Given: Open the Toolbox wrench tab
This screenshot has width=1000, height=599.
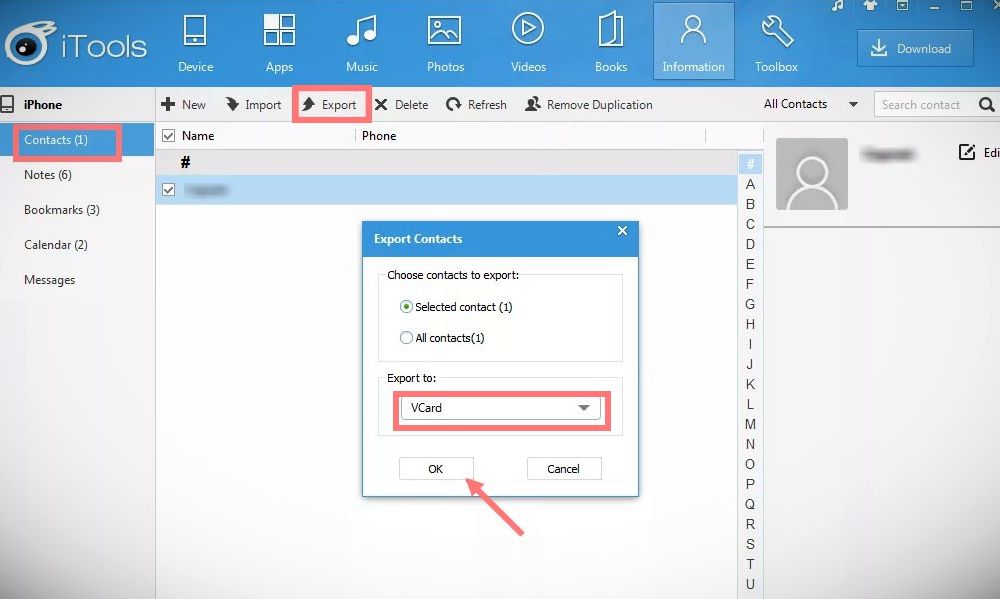Looking at the screenshot, I should [776, 43].
